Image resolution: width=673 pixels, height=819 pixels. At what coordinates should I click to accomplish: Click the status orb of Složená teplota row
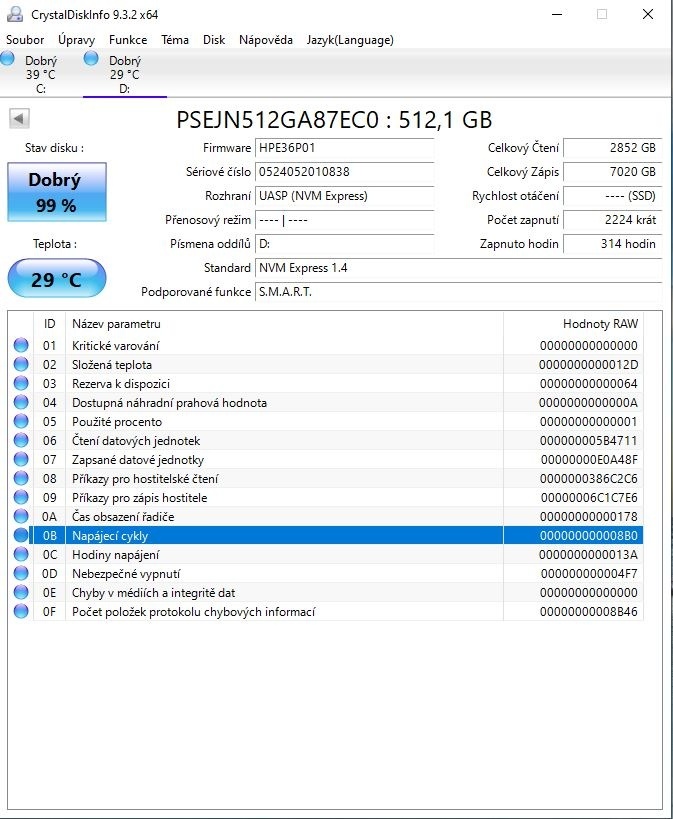coord(21,364)
